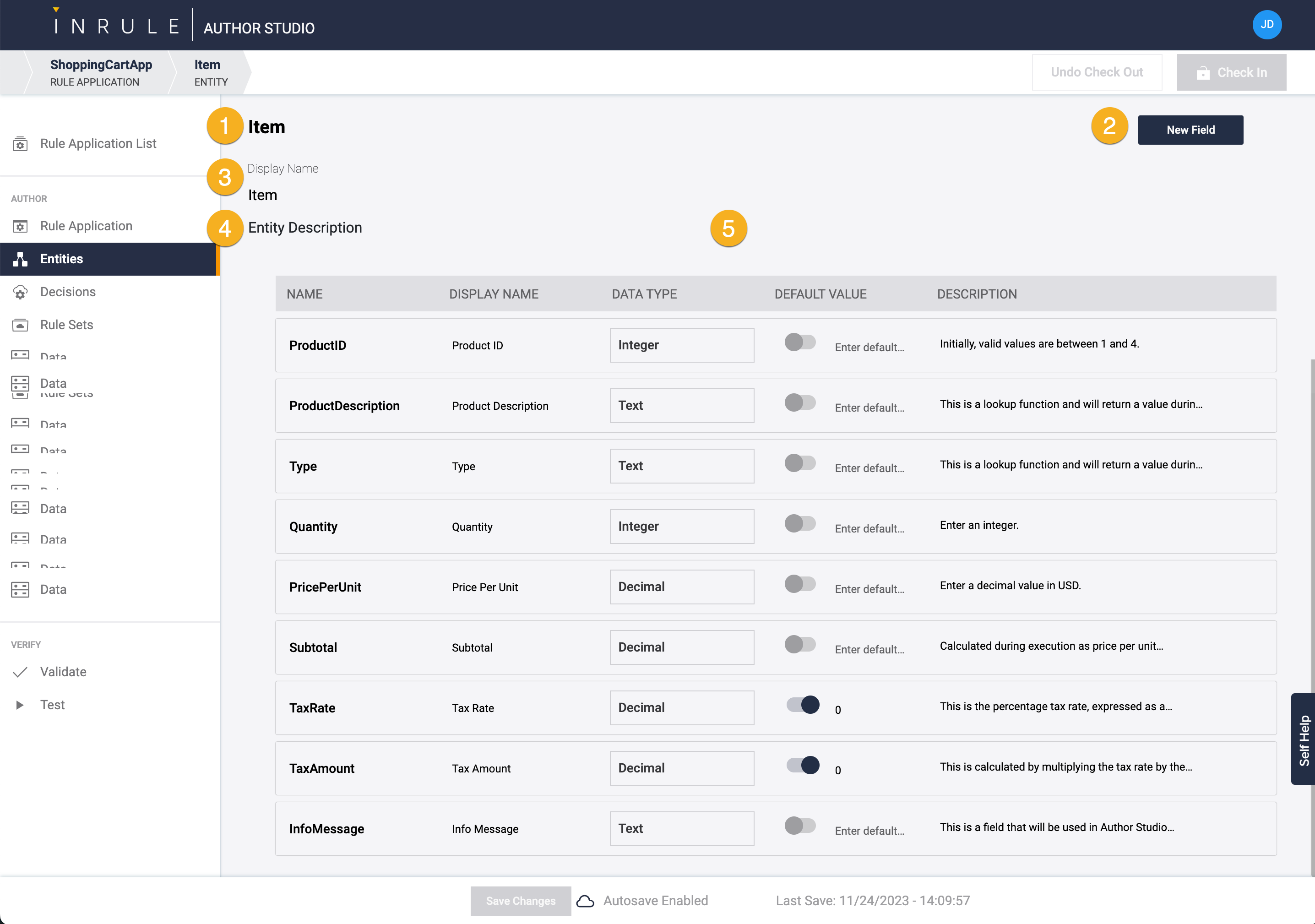
Task: Click the Entities hierarchy icon
Action: [x=20, y=259]
